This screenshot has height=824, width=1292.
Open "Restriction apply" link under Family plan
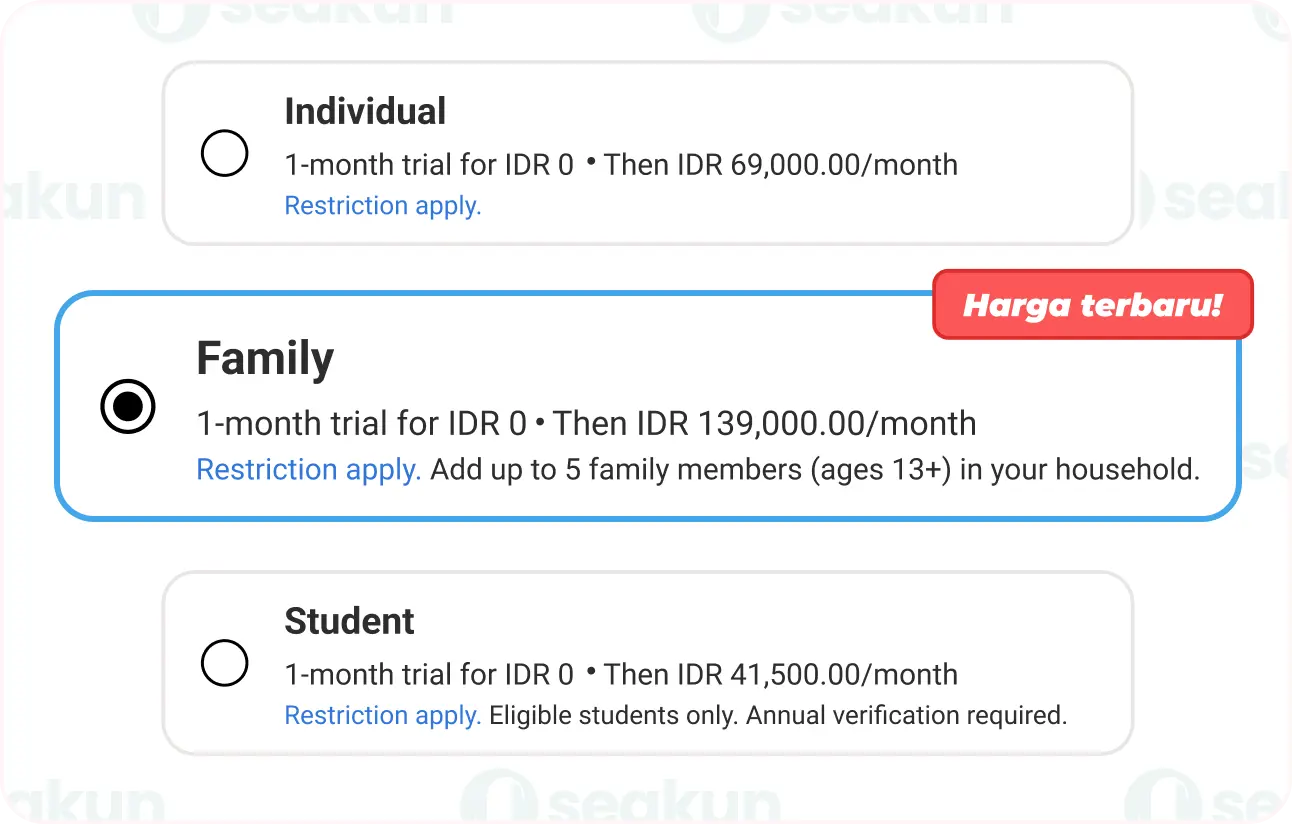(x=308, y=469)
